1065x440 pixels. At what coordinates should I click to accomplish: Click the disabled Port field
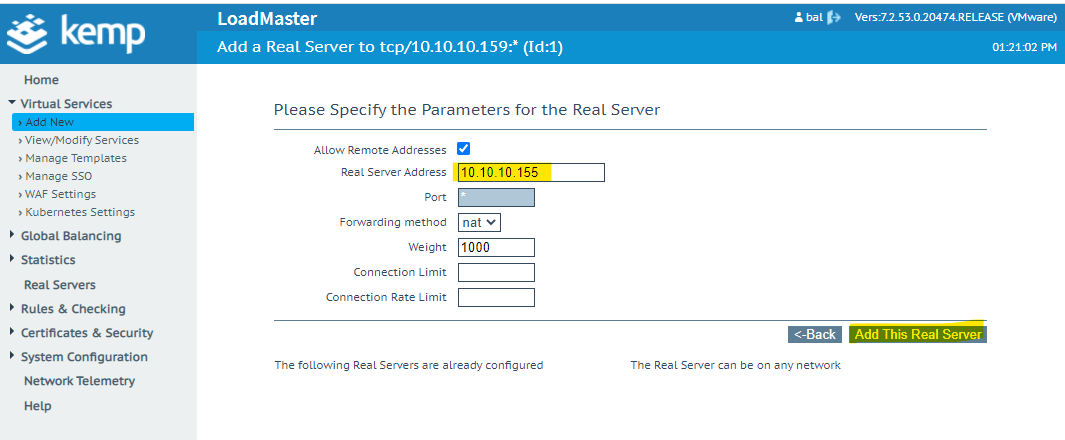click(497, 198)
